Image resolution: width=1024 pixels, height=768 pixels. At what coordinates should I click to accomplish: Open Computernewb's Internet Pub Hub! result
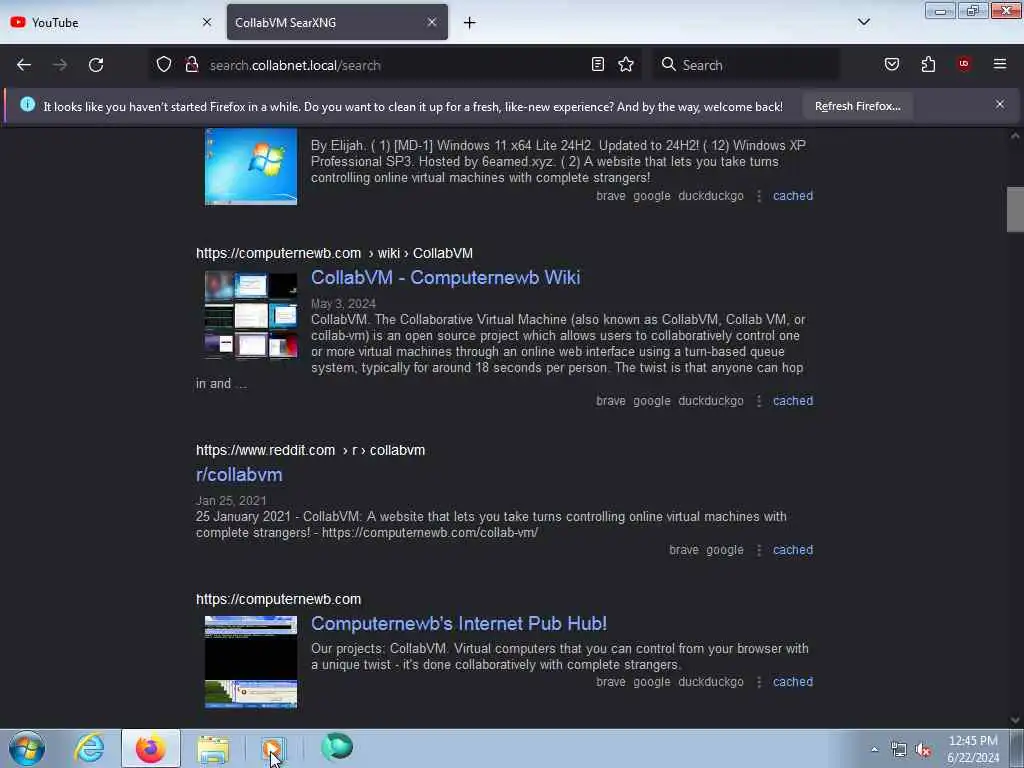pos(458,624)
